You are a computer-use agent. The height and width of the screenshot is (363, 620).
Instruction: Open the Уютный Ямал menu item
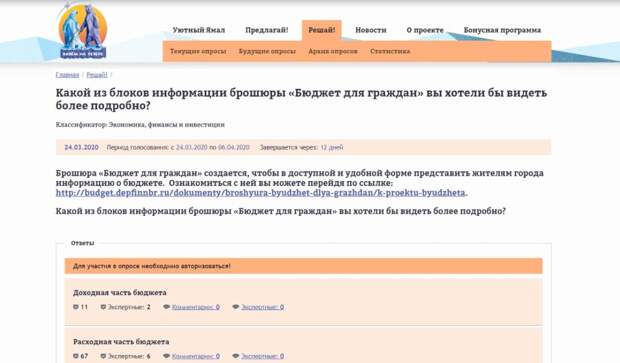(198, 30)
